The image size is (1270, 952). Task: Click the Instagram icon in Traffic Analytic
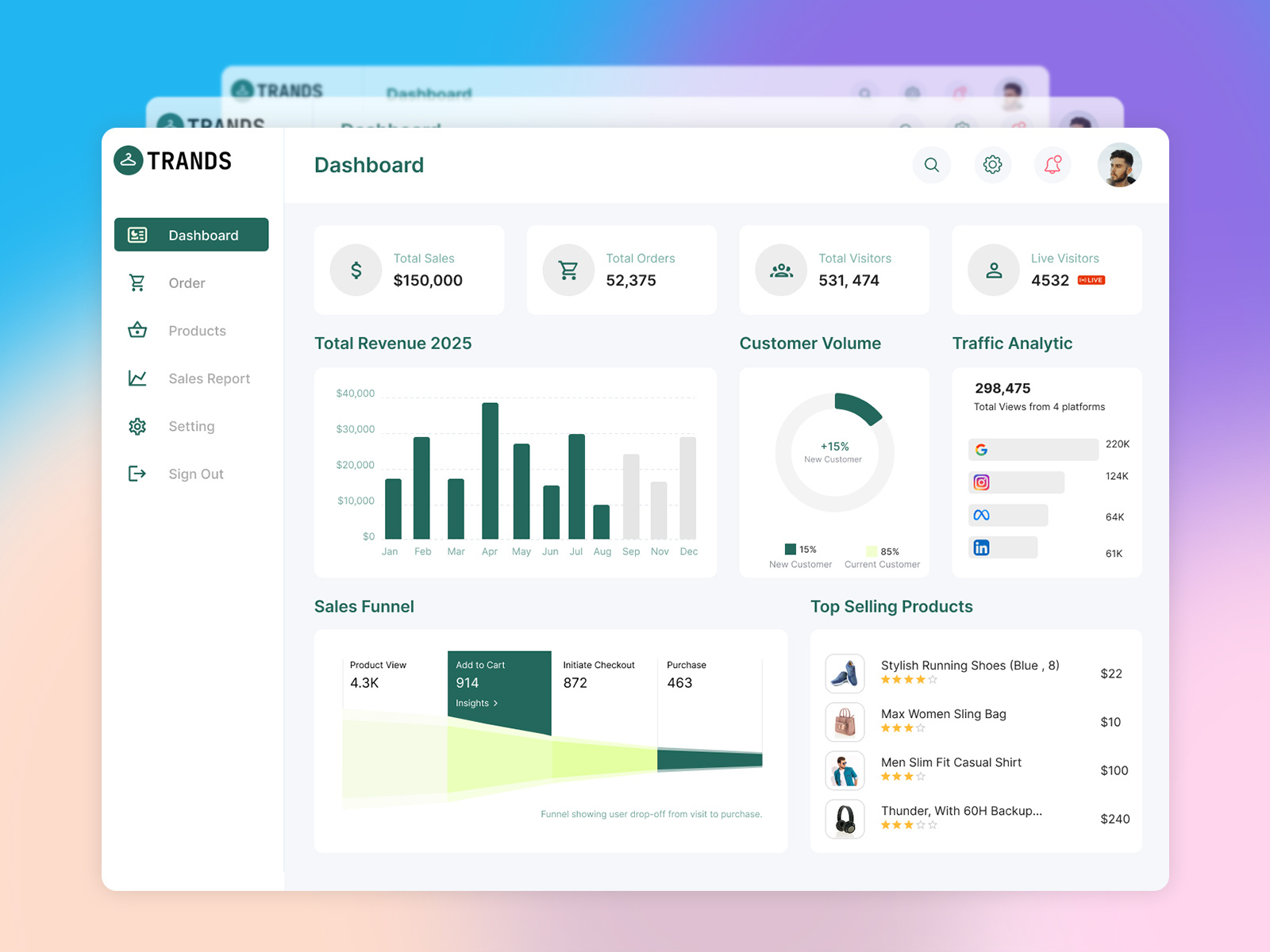[x=981, y=482]
